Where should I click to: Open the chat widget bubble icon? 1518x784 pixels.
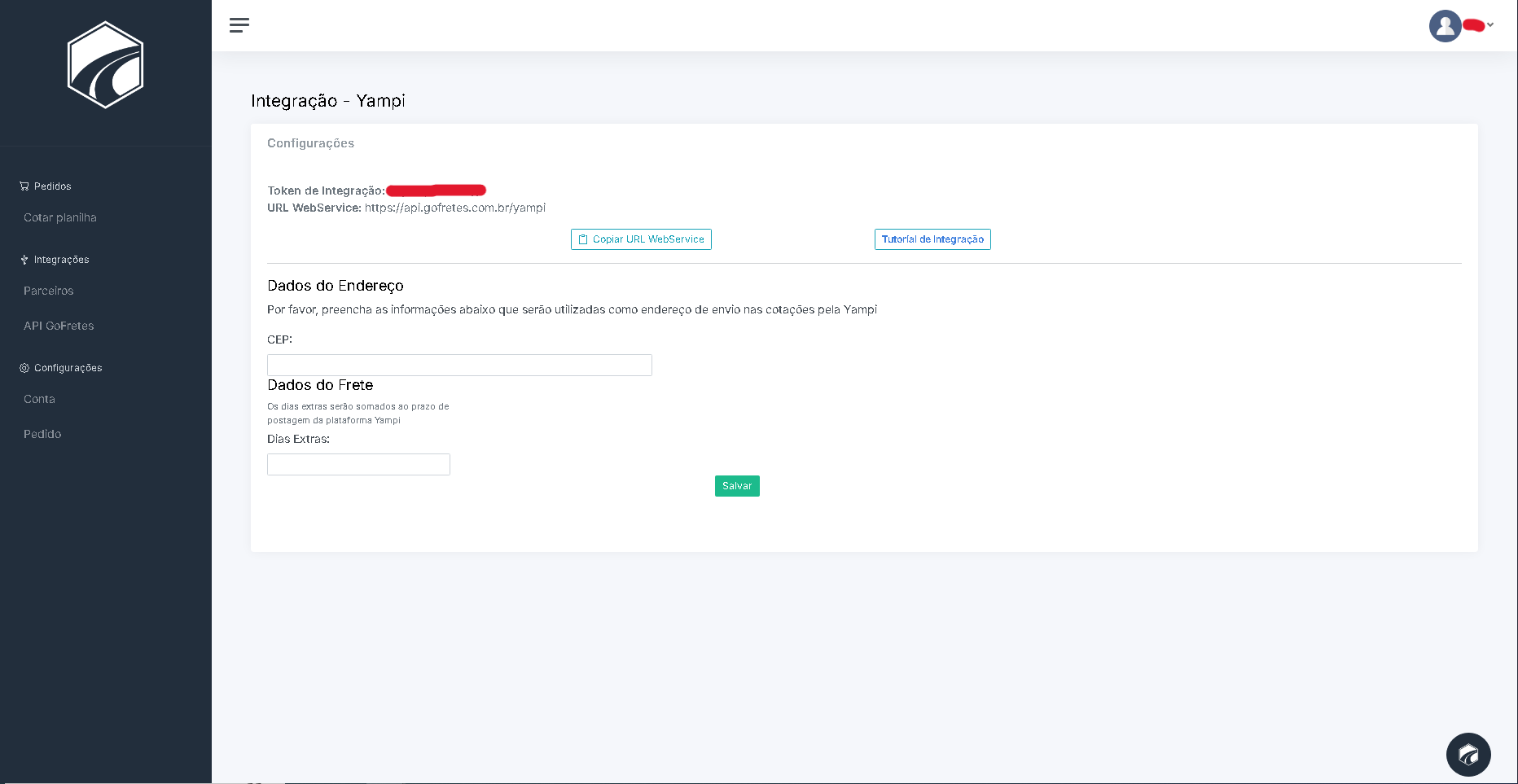(1468, 755)
